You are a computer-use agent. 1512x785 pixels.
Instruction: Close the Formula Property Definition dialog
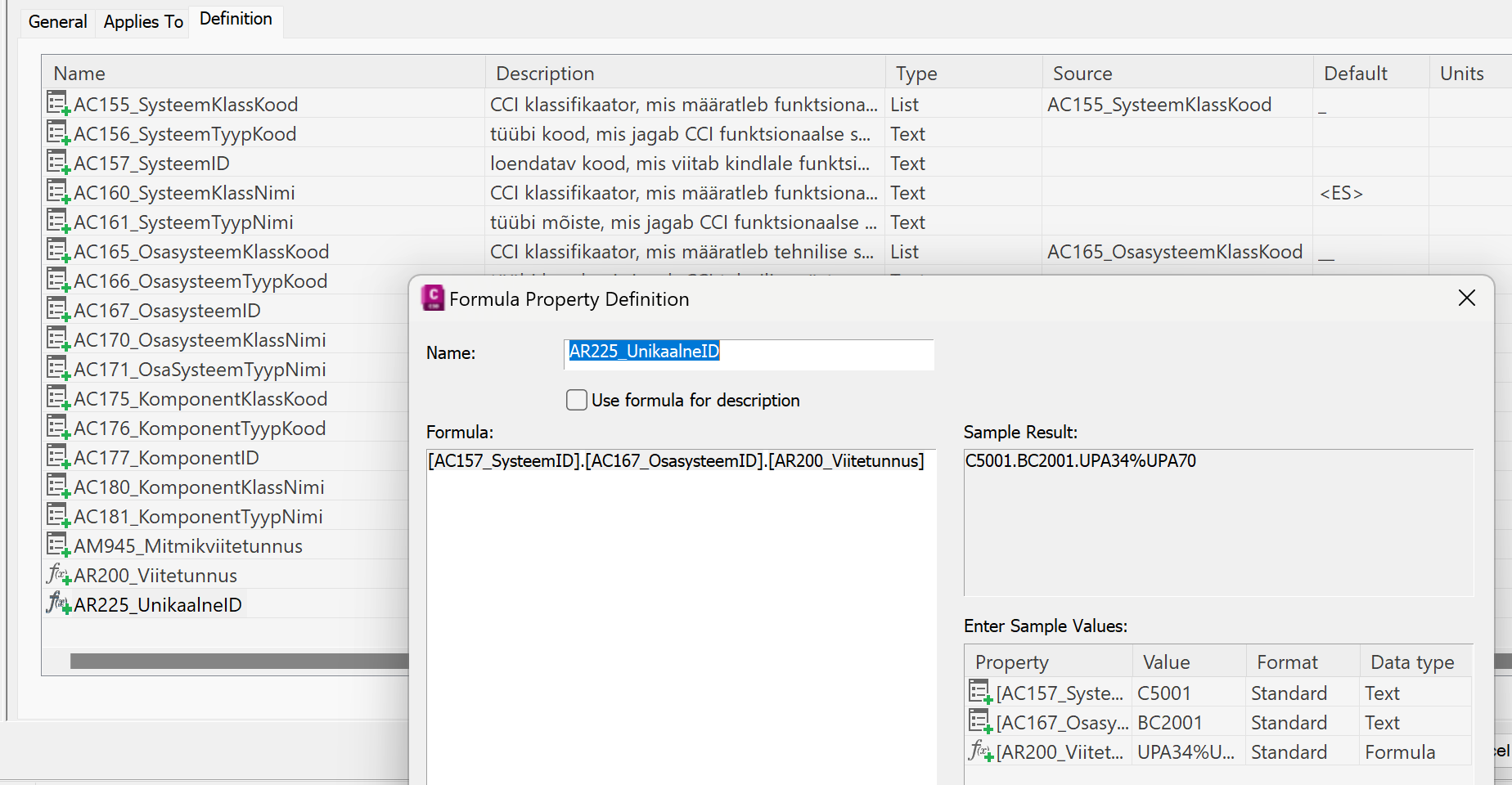tap(1467, 298)
